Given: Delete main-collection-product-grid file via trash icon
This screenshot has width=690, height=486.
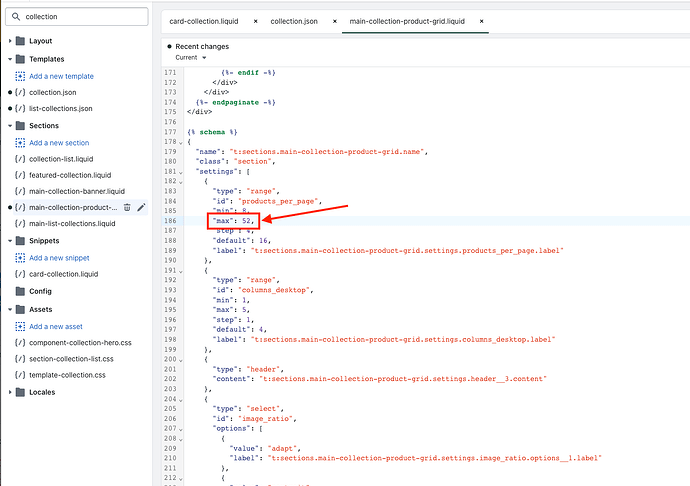Looking at the screenshot, I should pos(127,207).
